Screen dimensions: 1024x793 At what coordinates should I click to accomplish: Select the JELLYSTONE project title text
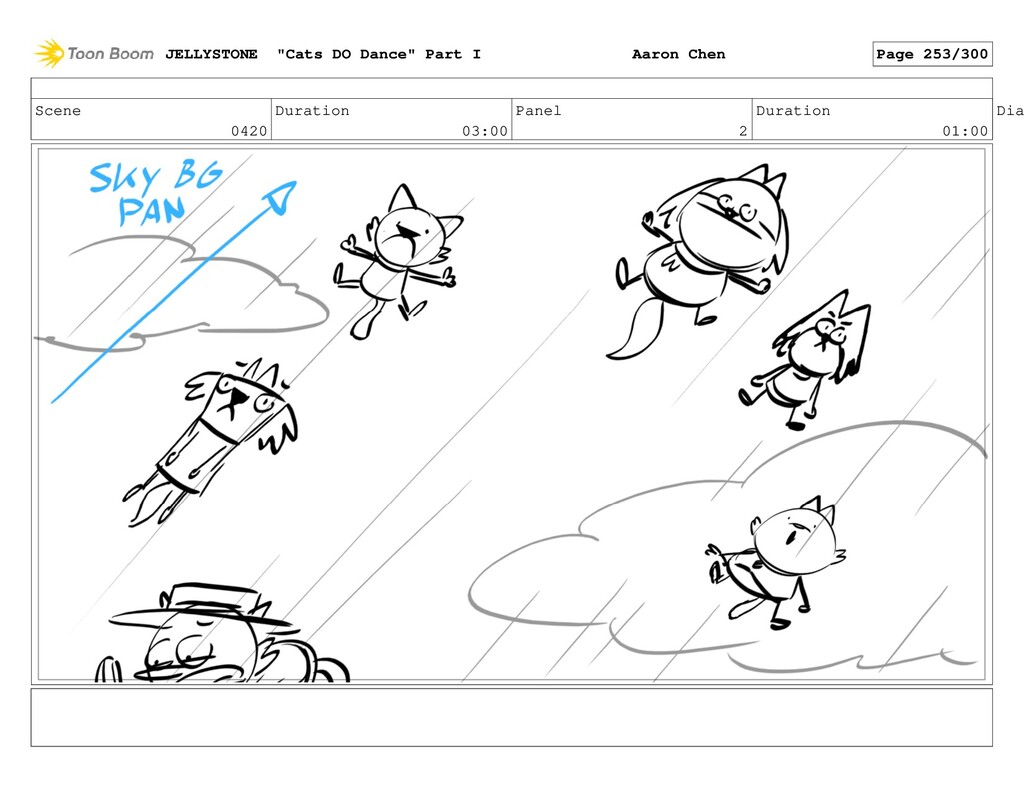click(x=211, y=54)
